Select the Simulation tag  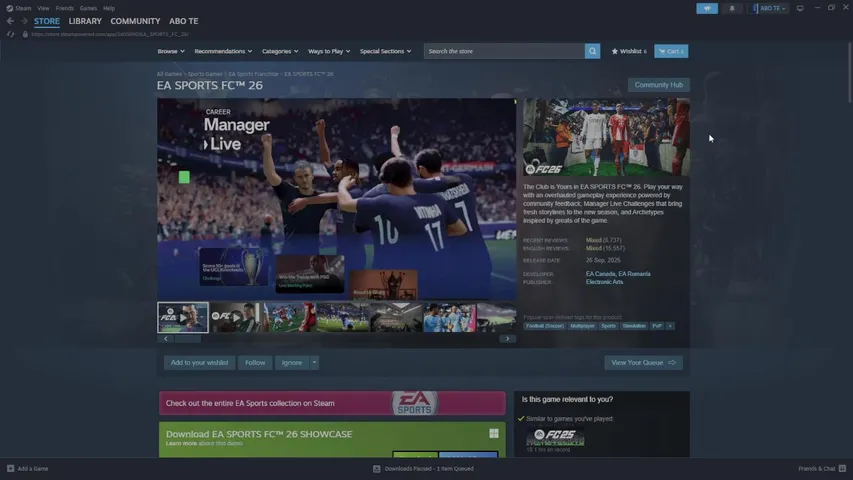[x=634, y=326]
